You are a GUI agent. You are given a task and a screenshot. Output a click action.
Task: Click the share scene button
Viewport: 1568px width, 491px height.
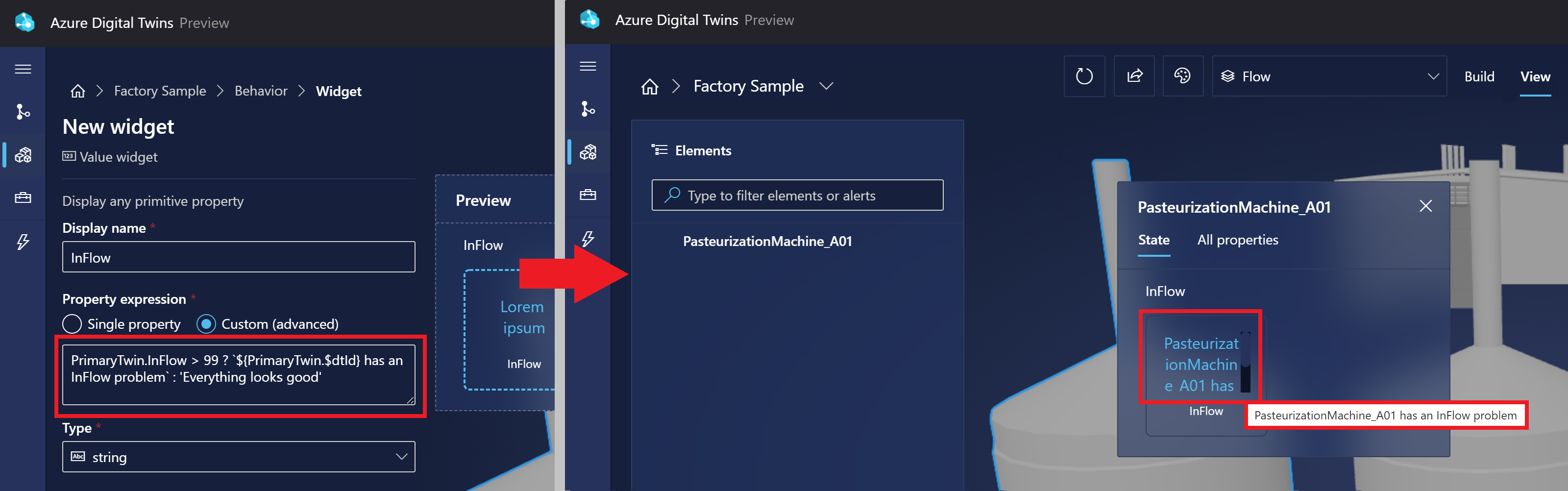click(1134, 76)
